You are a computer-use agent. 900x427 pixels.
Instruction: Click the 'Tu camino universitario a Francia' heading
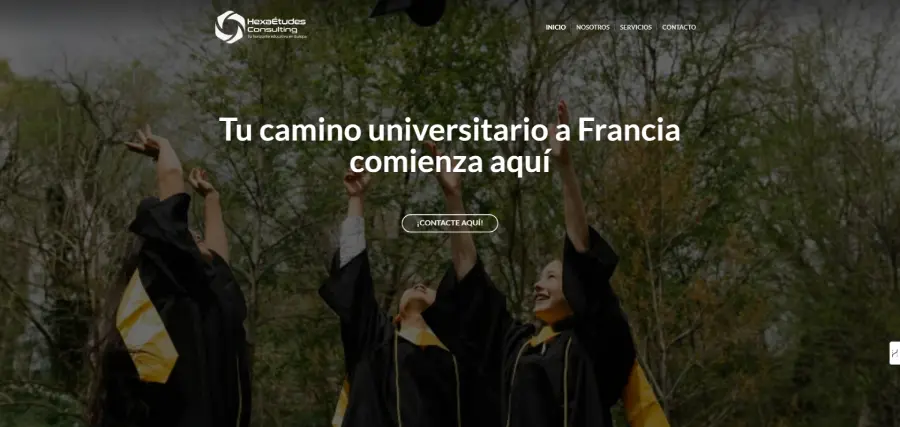pyautogui.click(x=449, y=130)
